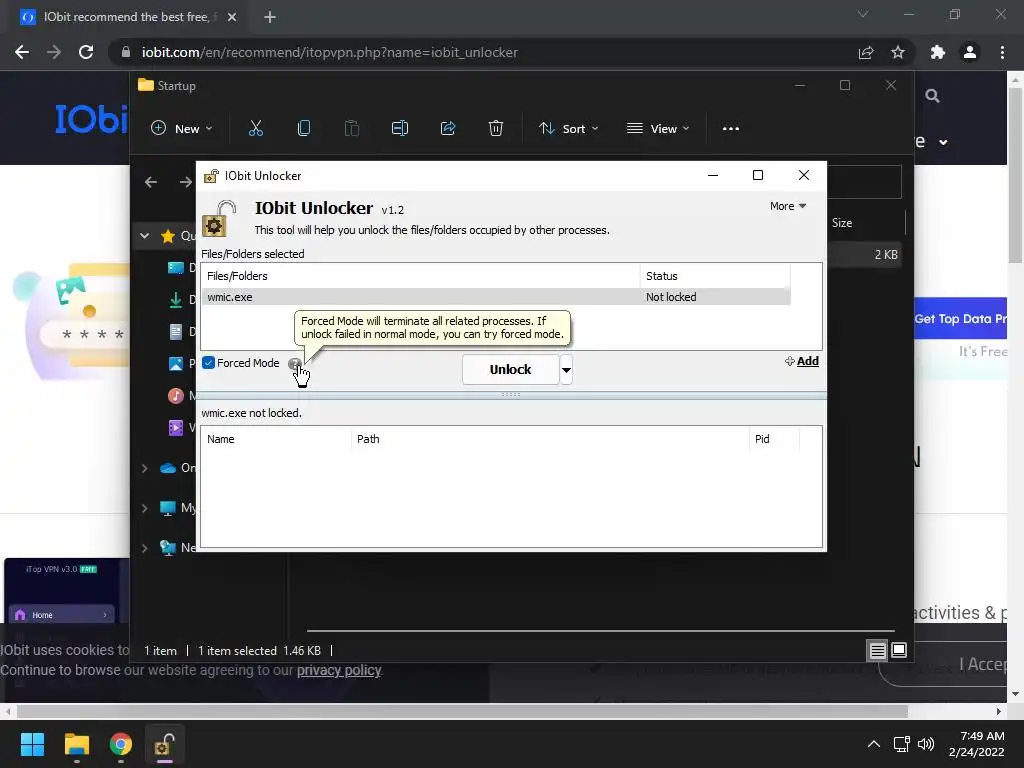Click the volume icon in system tray
The width and height of the screenshot is (1024, 768).
point(926,744)
